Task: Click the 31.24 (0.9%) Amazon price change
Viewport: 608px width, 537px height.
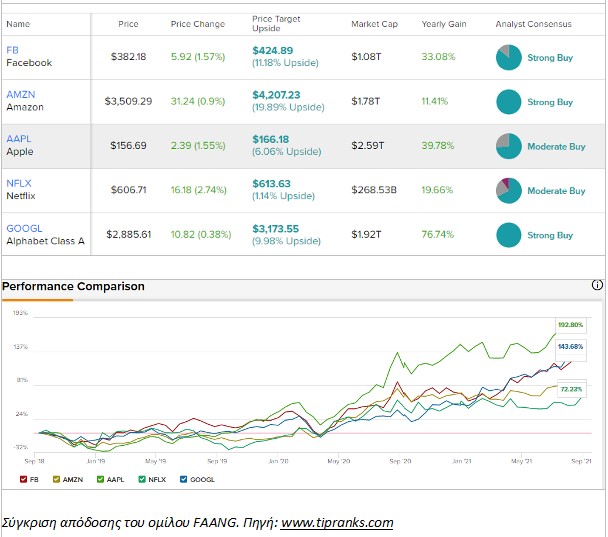Action: pos(198,101)
